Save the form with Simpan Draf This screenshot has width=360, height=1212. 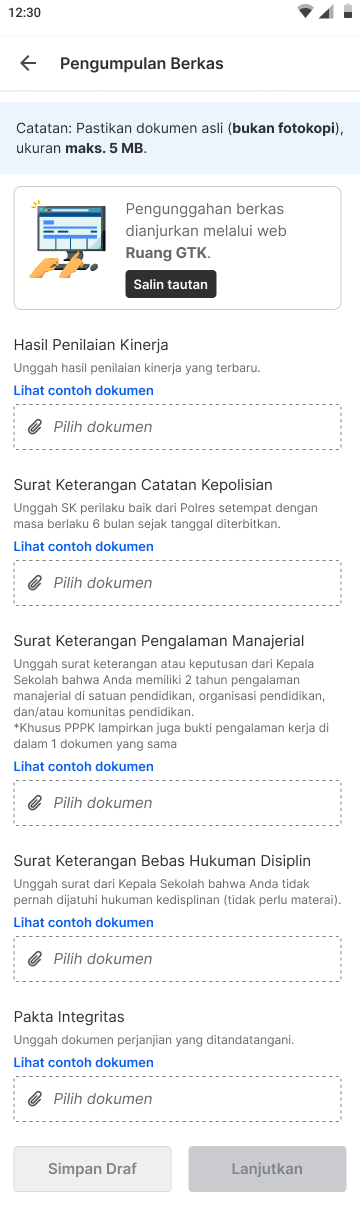coord(93,1169)
